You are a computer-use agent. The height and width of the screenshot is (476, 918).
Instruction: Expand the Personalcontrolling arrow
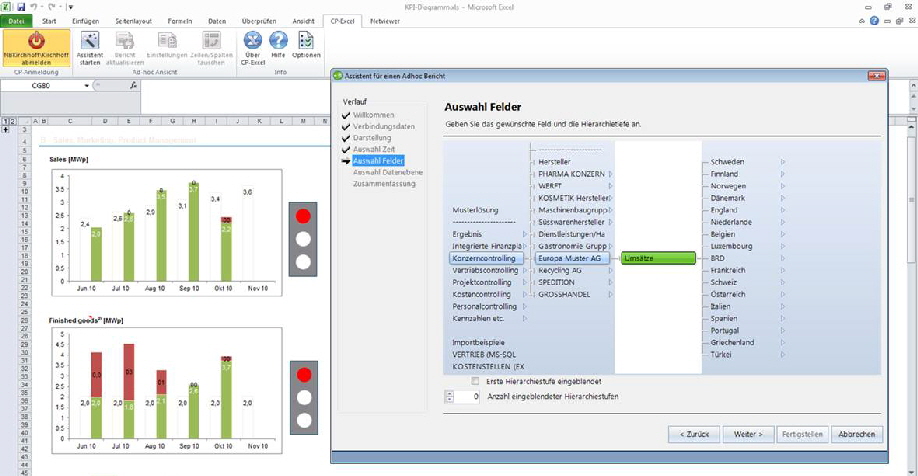pos(525,306)
